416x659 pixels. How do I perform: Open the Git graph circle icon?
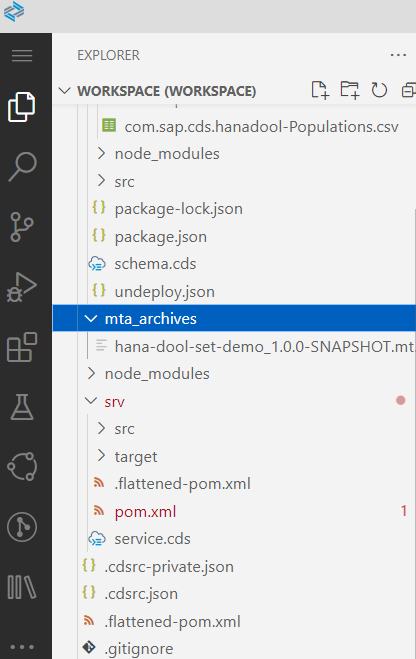coord(22,527)
